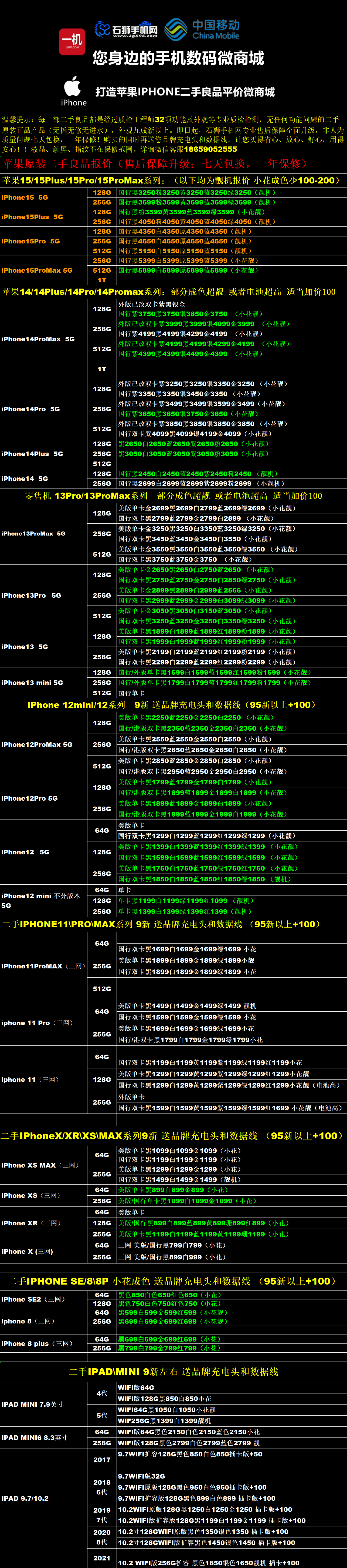Click the 您身边的手机数码微商城 headline
The width and height of the screenshot is (347, 1568).
[178, 58]
